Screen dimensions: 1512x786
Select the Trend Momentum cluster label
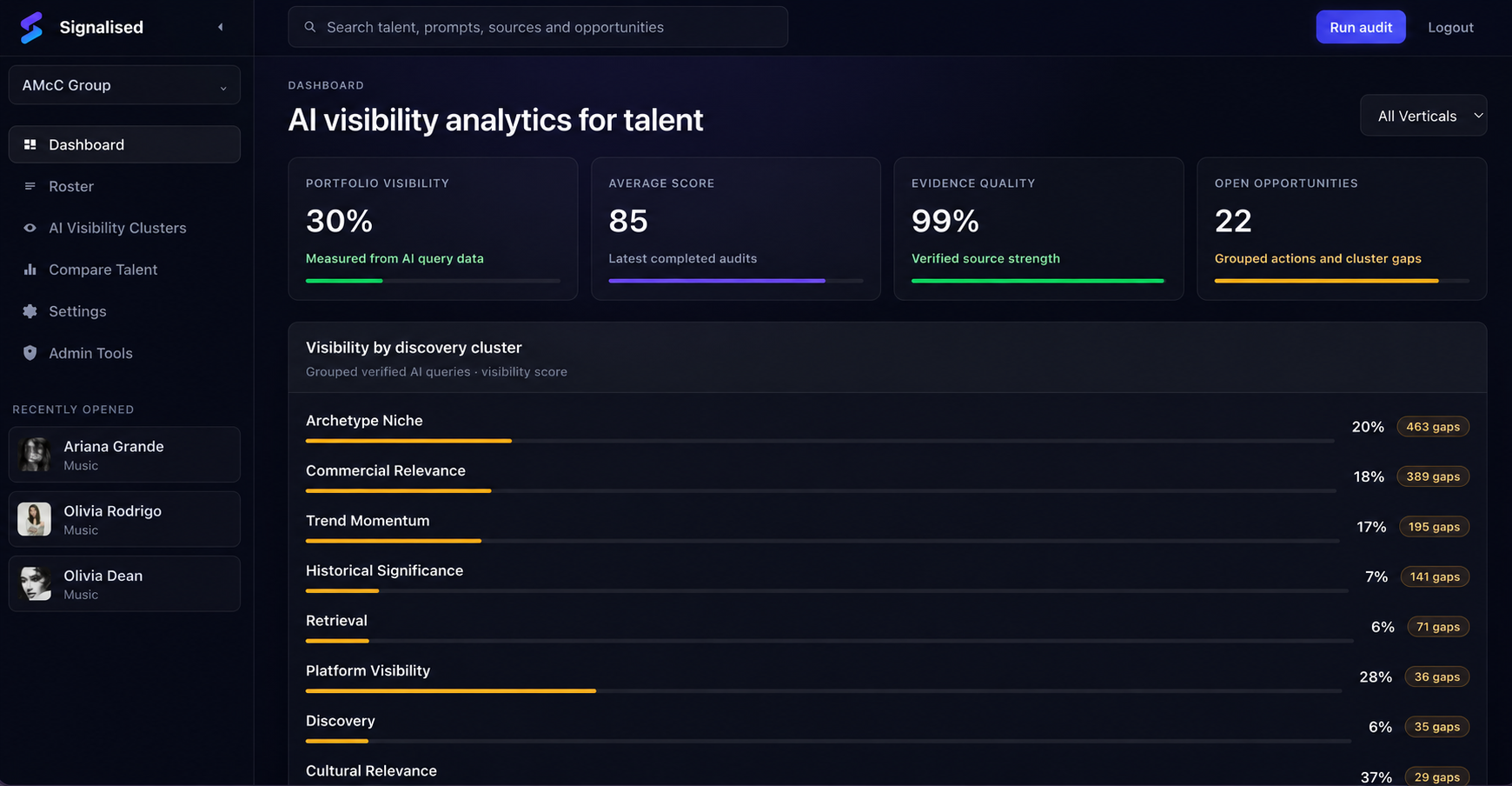pyautogui.click(x=368, y=521)
